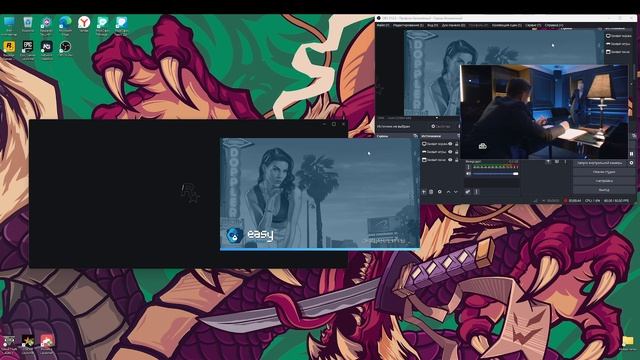Screen dimensions: 640x360
Task: Pause recording with the OBS pause button
Action: click(631, 154)
